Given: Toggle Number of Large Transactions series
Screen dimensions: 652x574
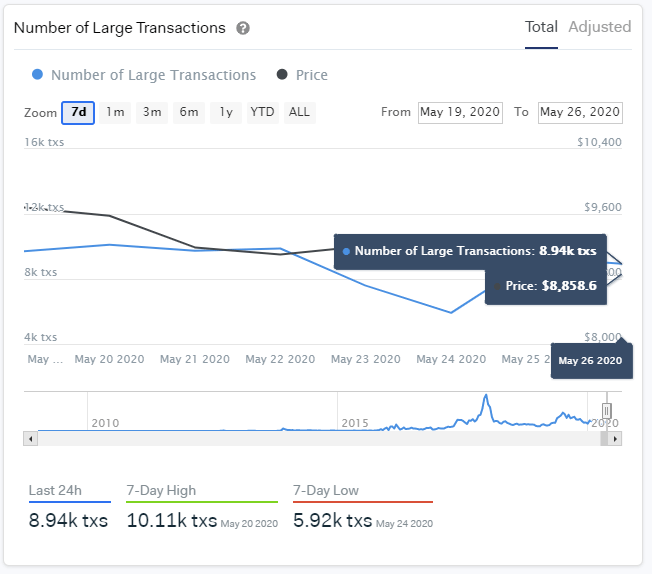Looking at the screenshot, I should [x=144, y=75].
